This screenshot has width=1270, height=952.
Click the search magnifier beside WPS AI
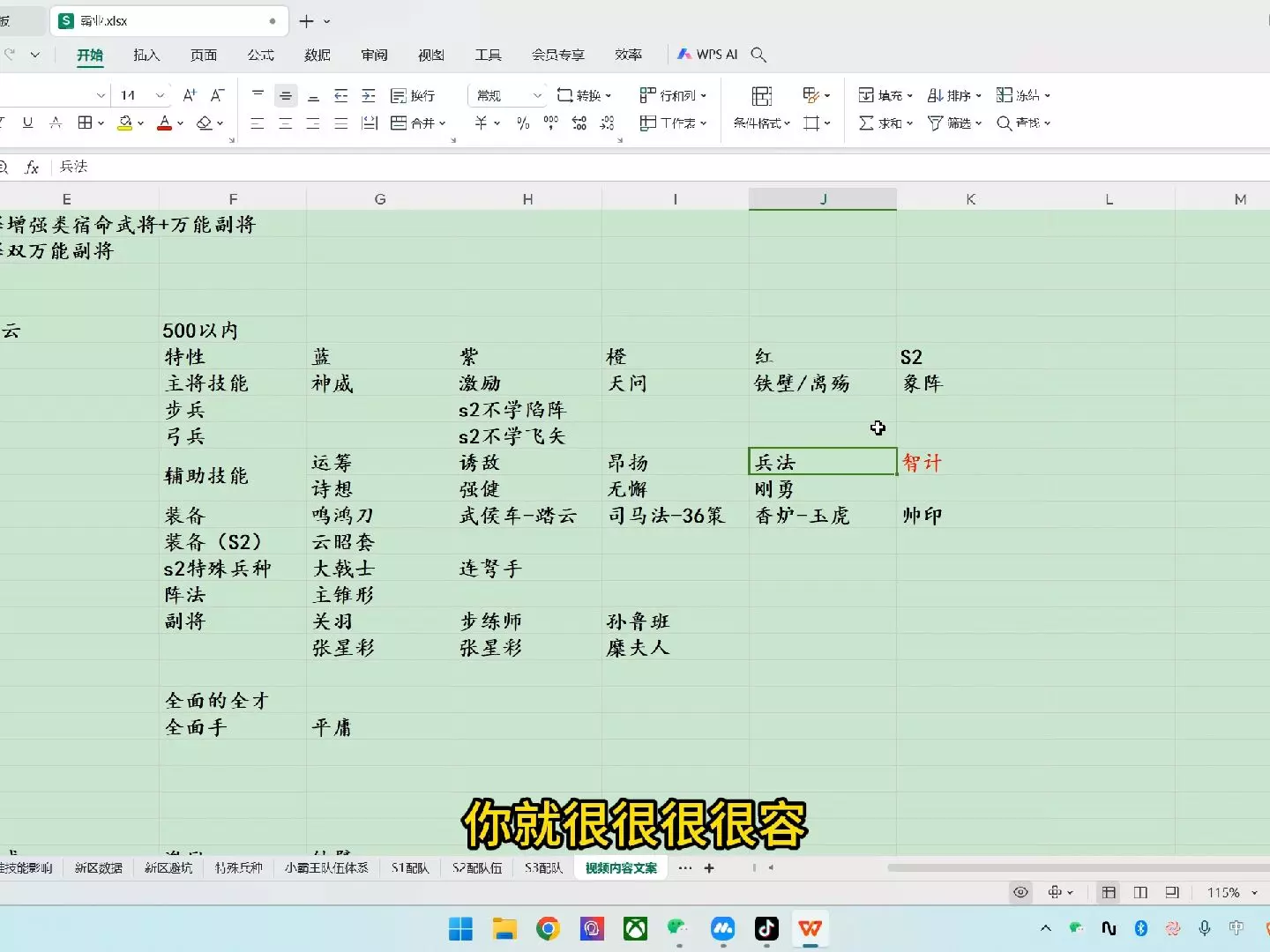click(x=758, y=55)
